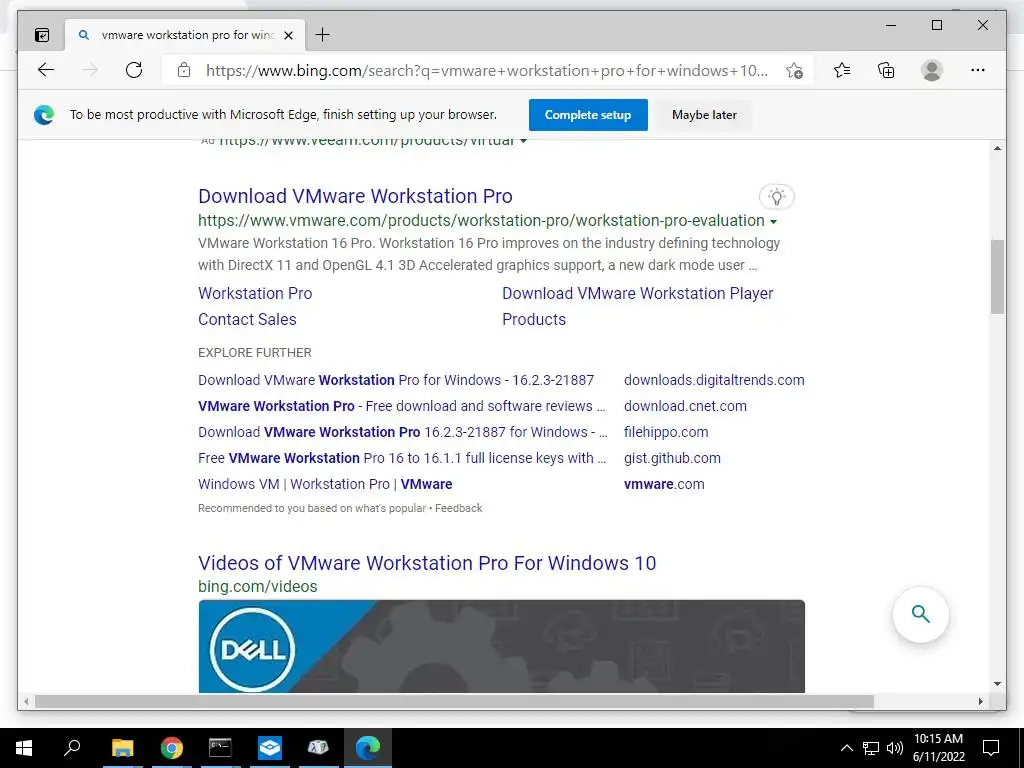This screenshot has width=1024, height=768.
Task: Go back to the previous page
Action: [x=46, y=70]
